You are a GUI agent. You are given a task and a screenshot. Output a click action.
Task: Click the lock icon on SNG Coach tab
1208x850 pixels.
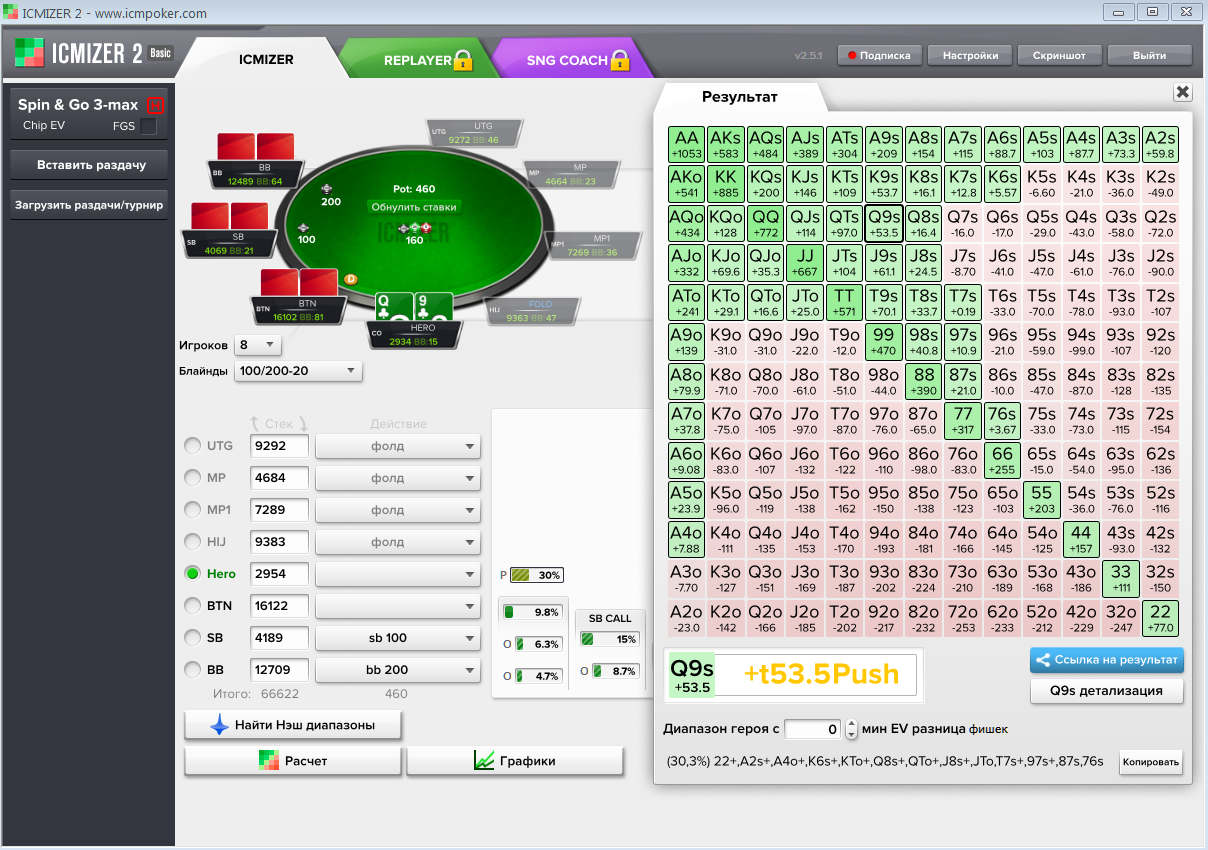(x=620, y=60)
